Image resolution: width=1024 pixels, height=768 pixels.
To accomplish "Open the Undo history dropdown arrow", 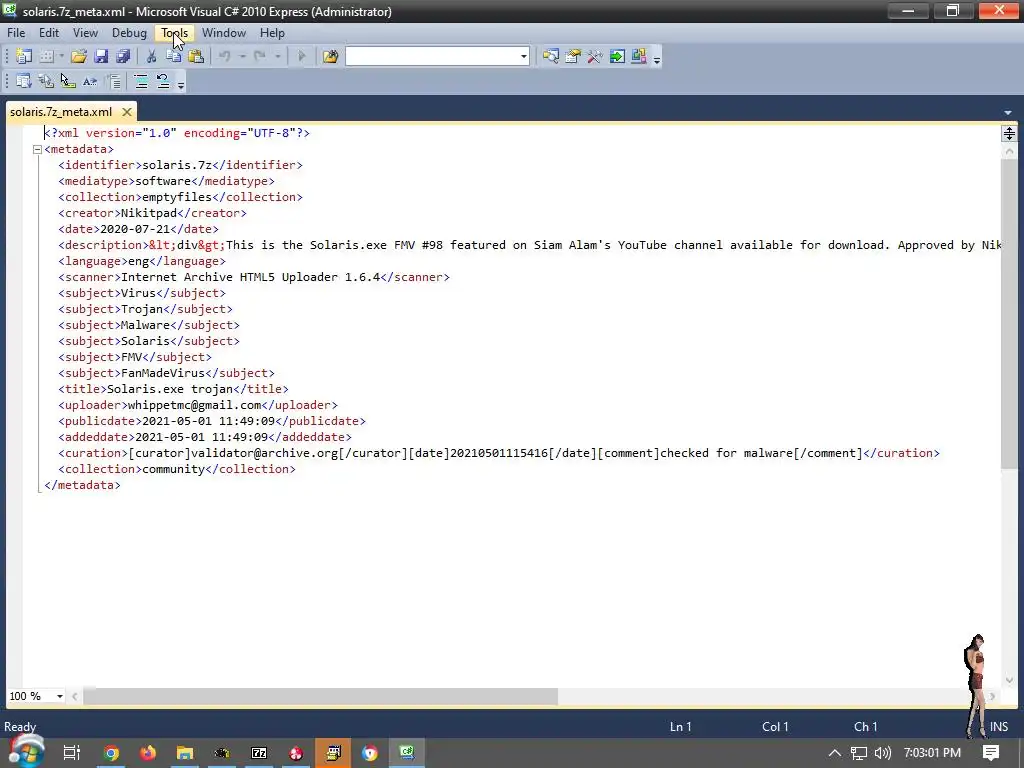I will point(242,57).
